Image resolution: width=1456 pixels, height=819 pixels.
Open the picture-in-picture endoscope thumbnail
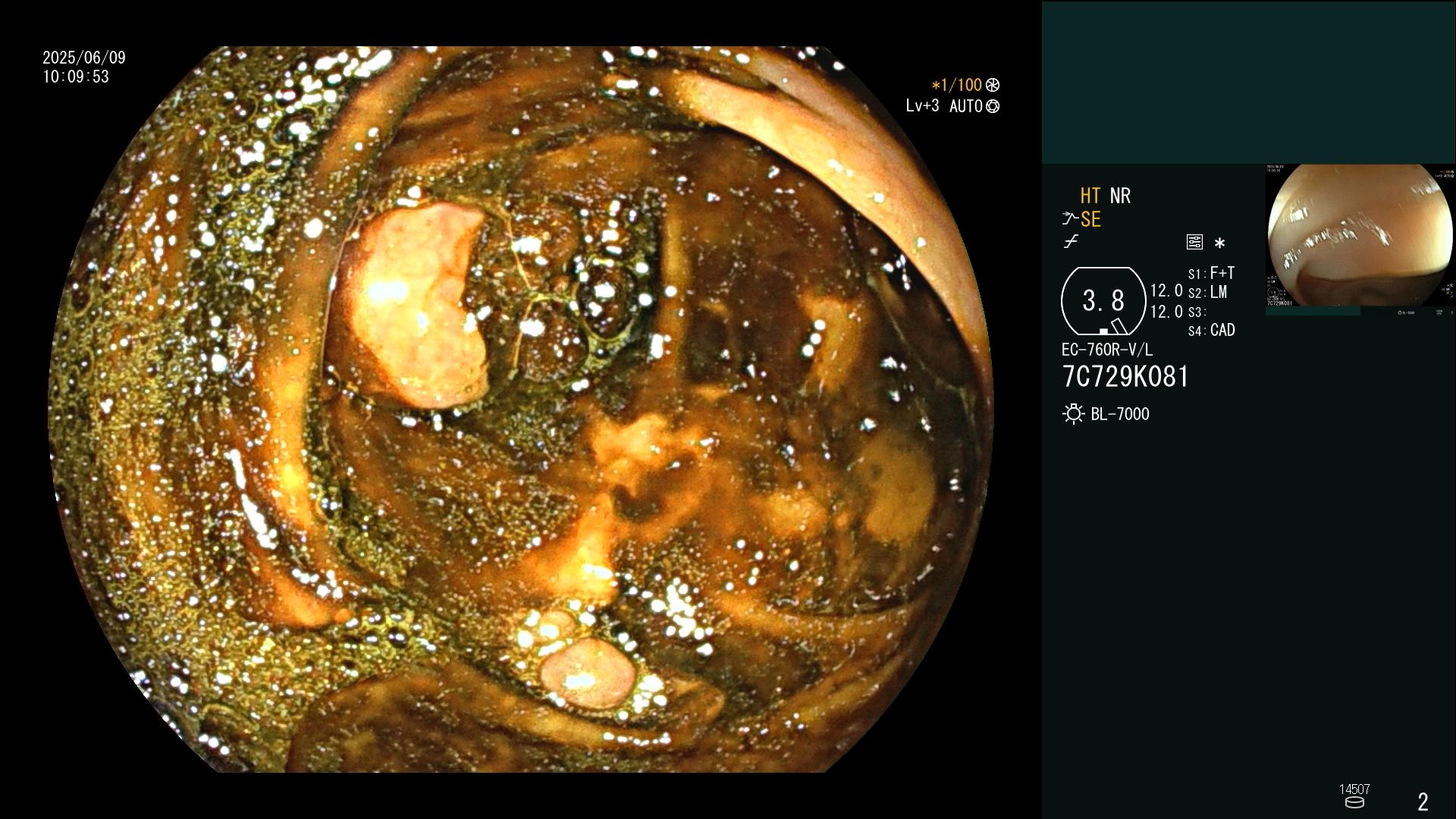tap(1360, 236)
